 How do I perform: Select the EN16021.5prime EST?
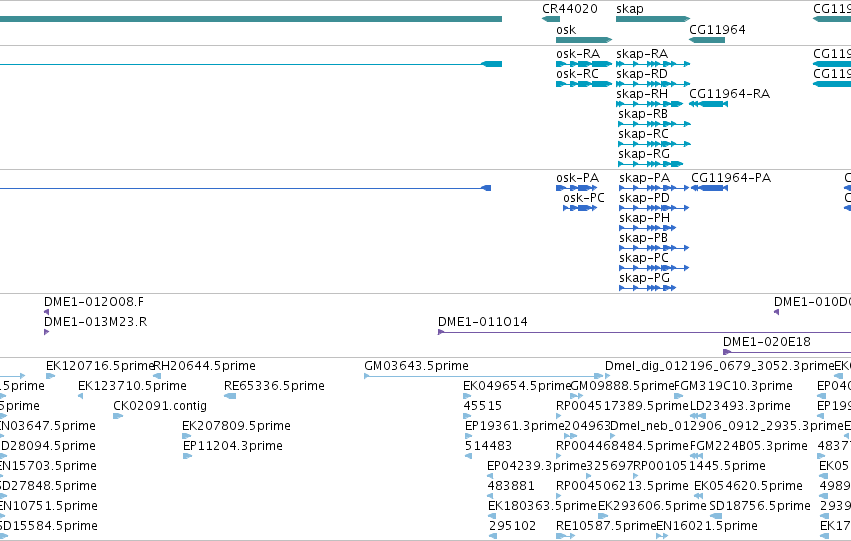pyautogui.click(x=662, y=536)
